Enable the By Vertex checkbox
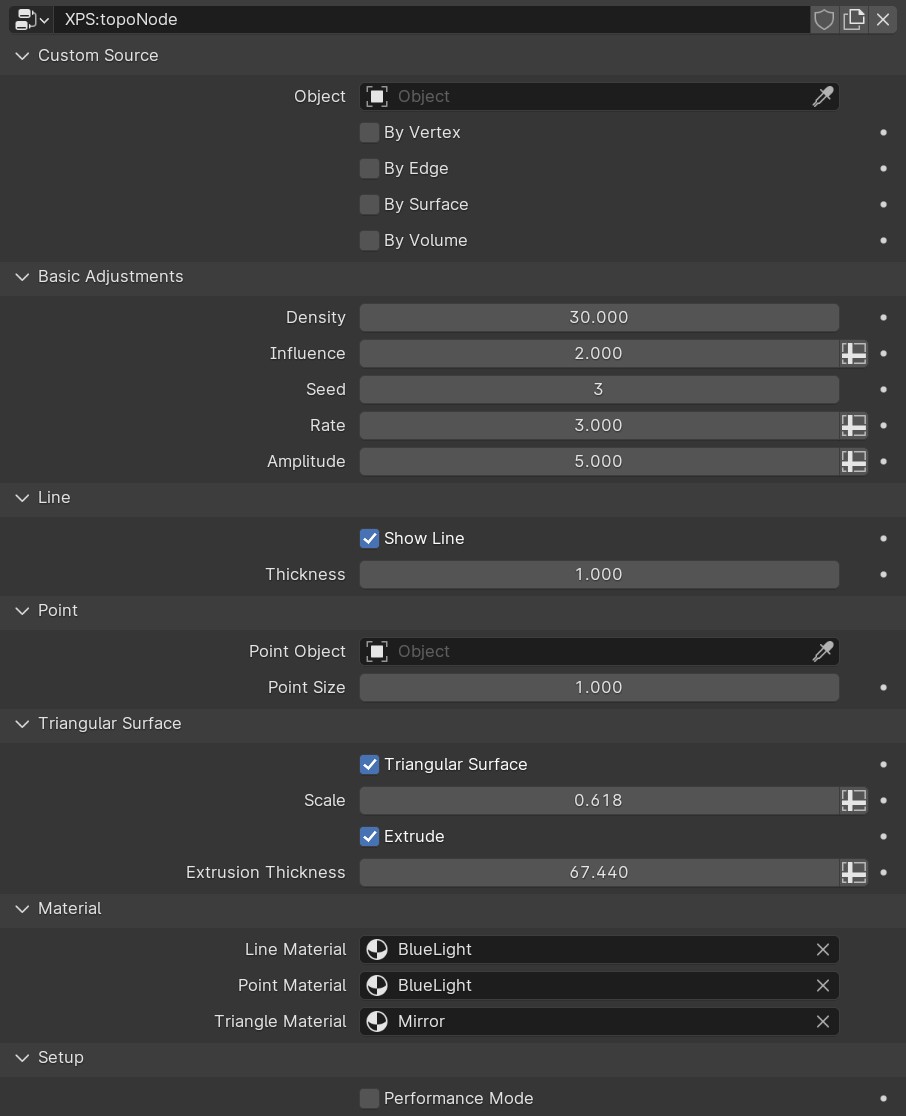Viewport: 906px width, 1116px height. coord(369,132)
